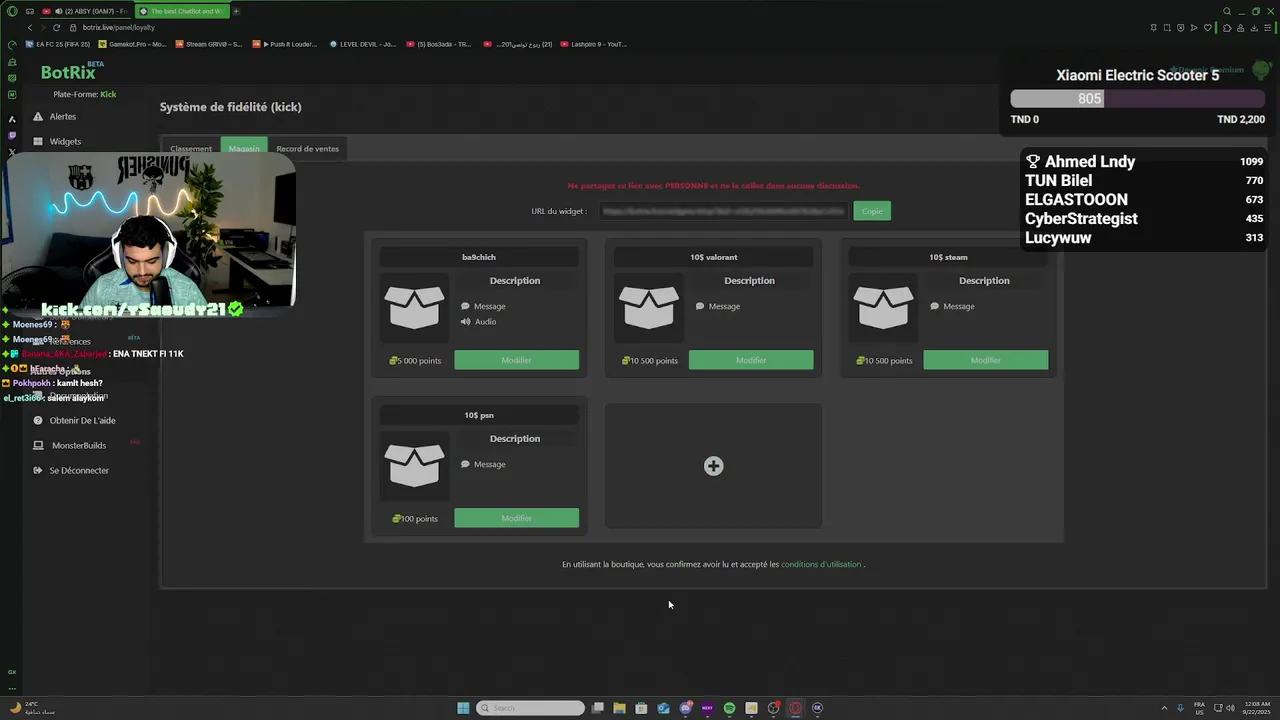The height and width of the screenshot is (720, 1280).
Task: Go back in browser history
Action: click(x=29, y=27)
